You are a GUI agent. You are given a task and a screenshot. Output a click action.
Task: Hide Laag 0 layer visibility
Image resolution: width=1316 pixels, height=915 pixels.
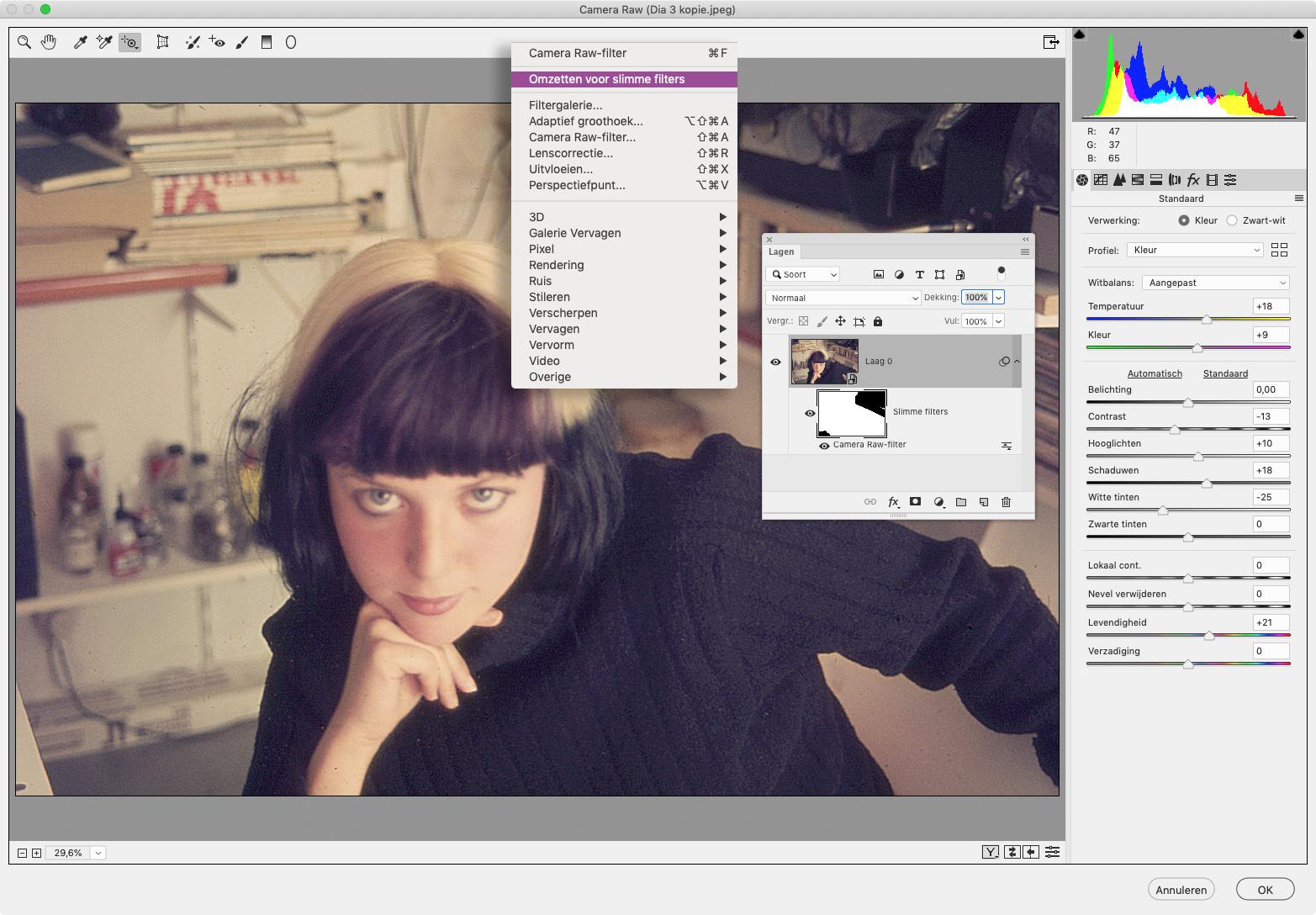(x=775, y=362)
